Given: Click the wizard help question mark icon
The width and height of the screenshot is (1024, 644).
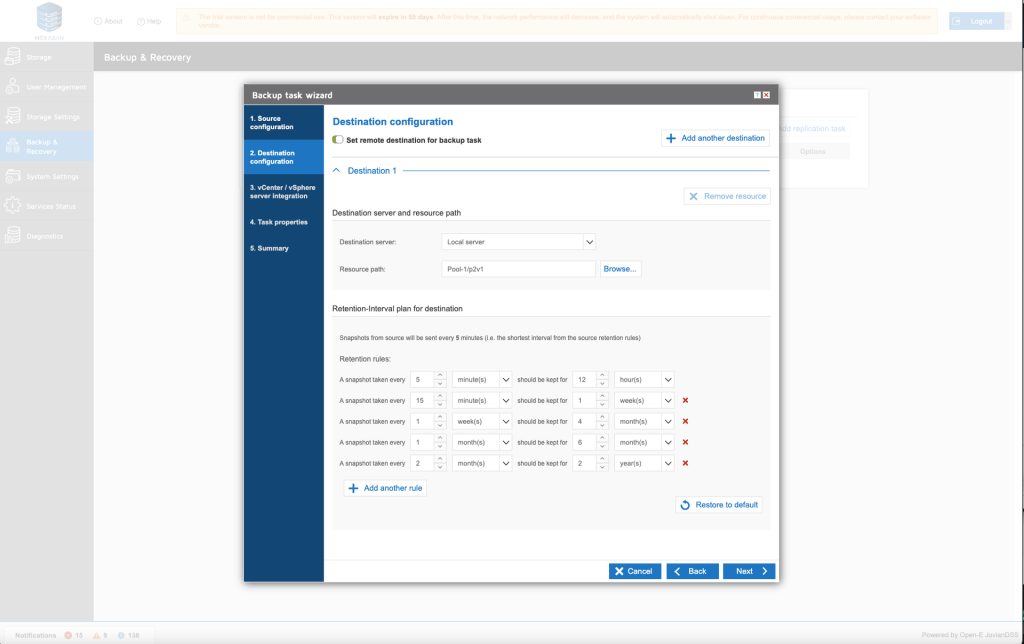Looking at the screenshot, I should click(x=757, y=95).
